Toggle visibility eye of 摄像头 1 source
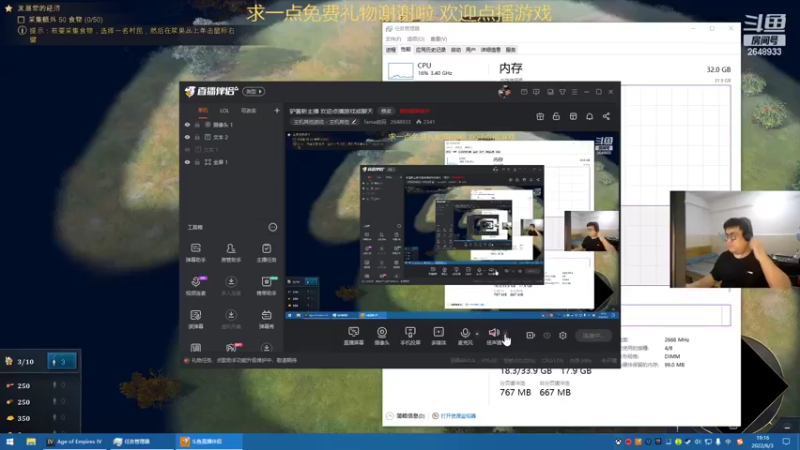This screenshot has width=800, height=450. [x=187, y=124]
